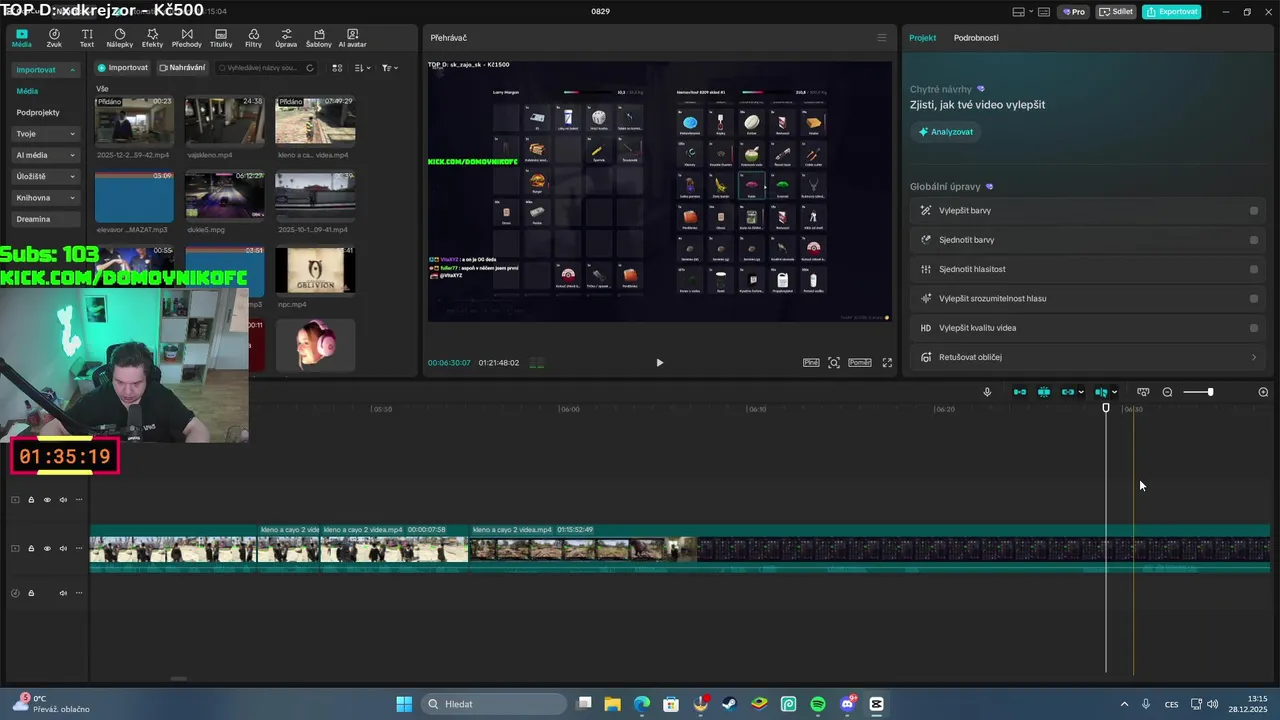Lock the audio track
1280x720 pixels.
[x=31, y=593]
